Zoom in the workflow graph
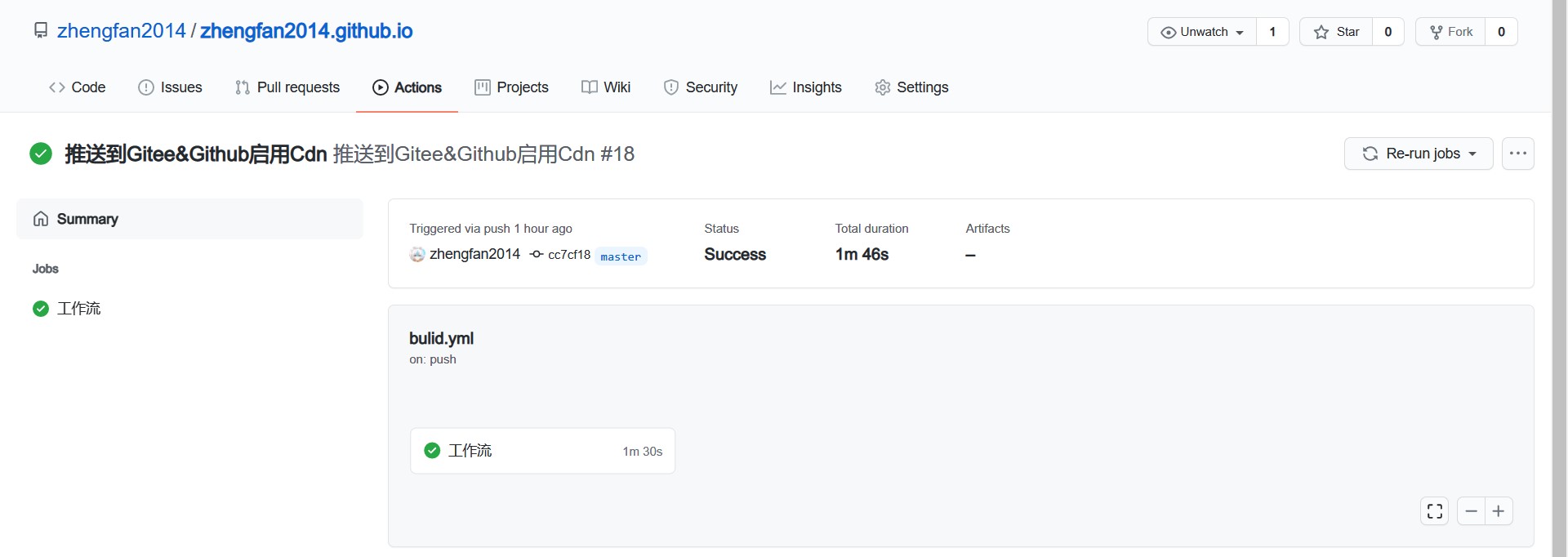 coord(1499,511)
